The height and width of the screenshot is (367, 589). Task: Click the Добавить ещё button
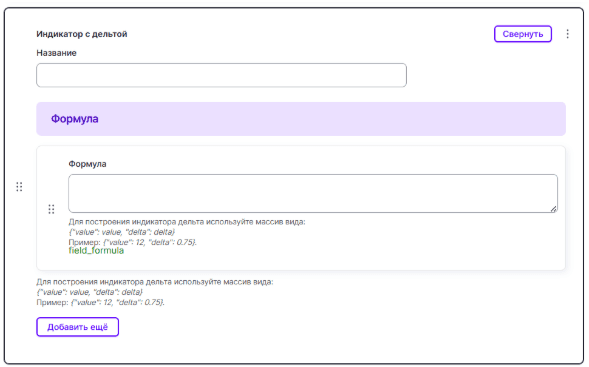pos(77,327)
